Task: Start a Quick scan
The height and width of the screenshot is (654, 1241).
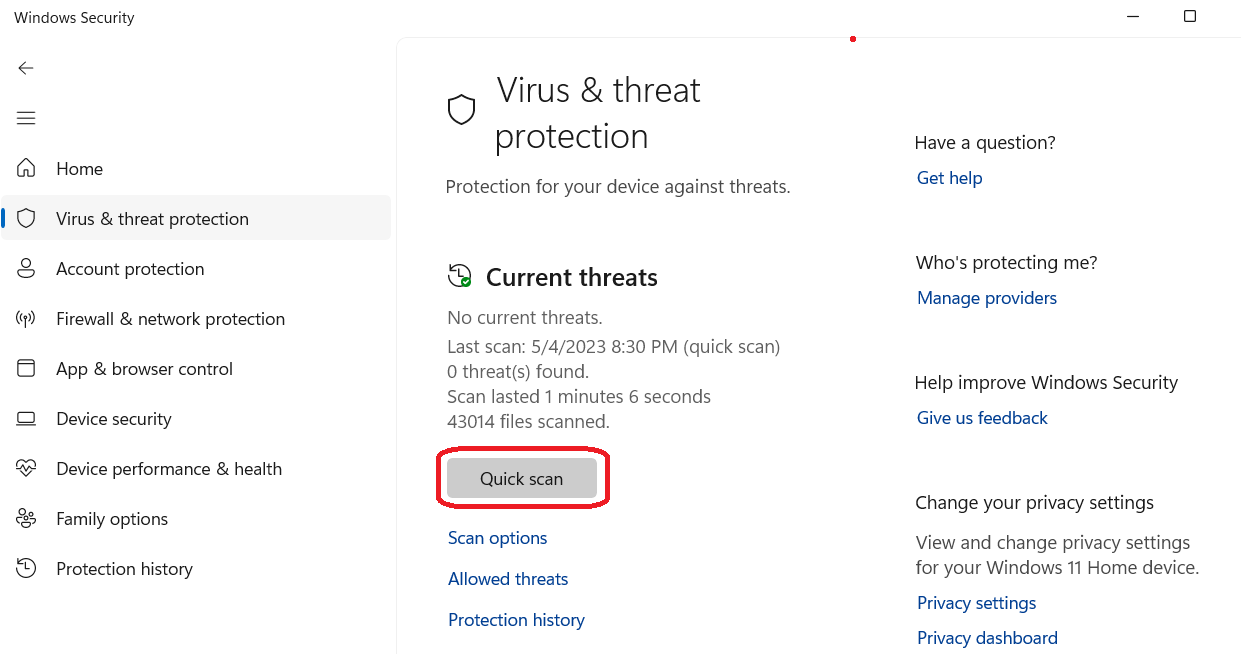Action: [522, 479]
